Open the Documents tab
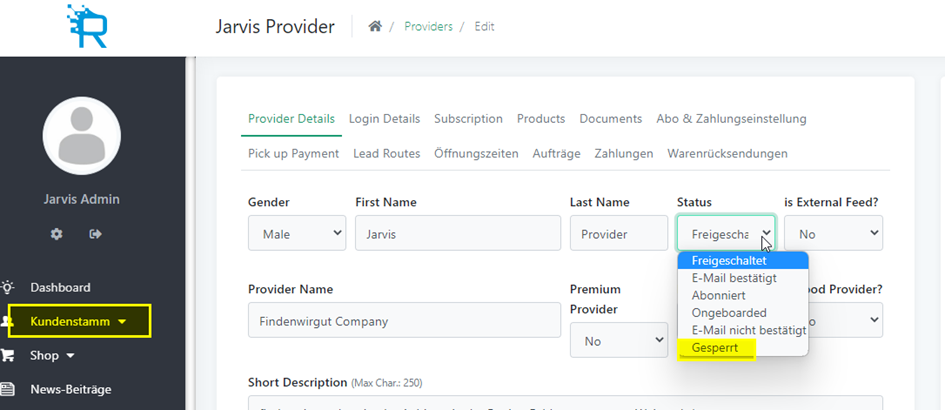This screenshot has height=410, width=945. pyautogui.click(x=611, y=119)
